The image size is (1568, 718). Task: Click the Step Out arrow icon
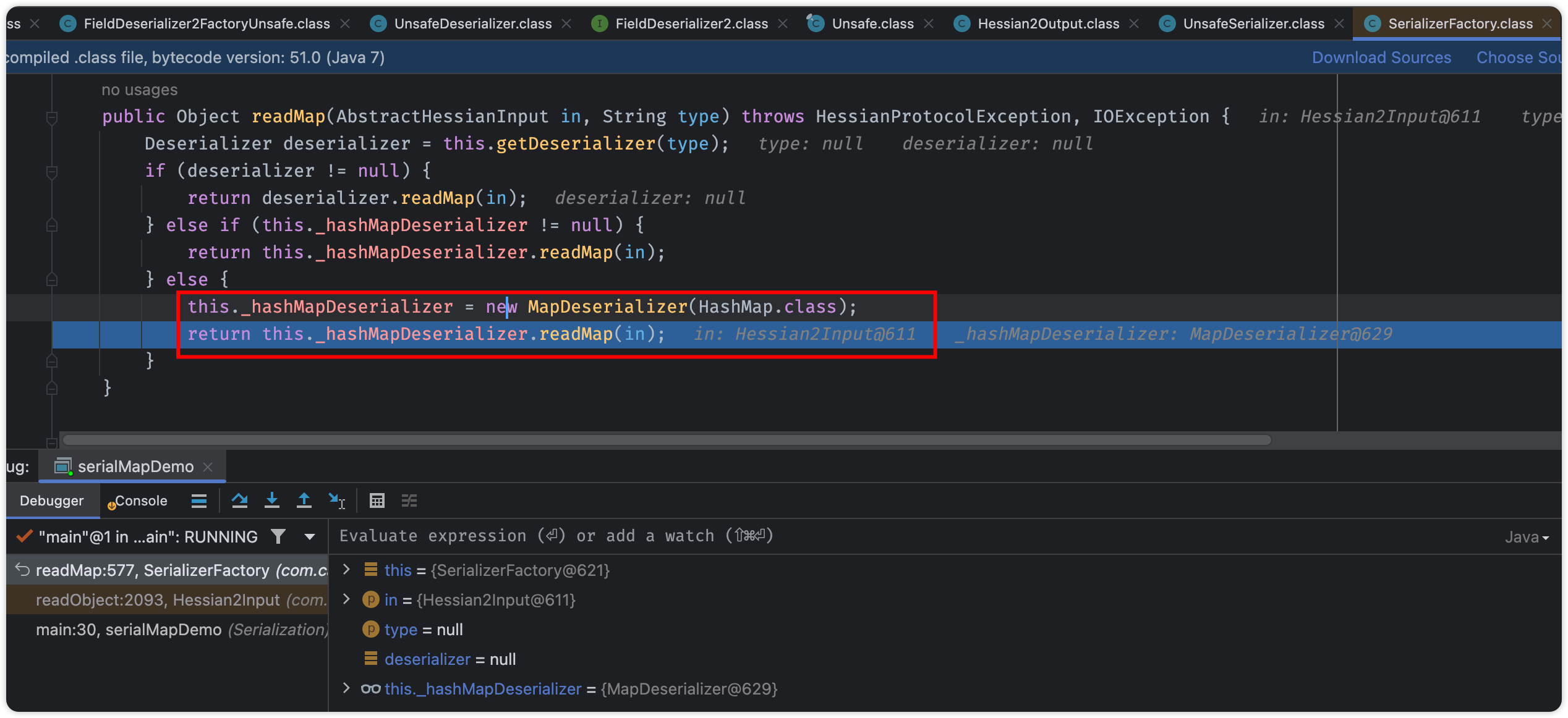304,500
